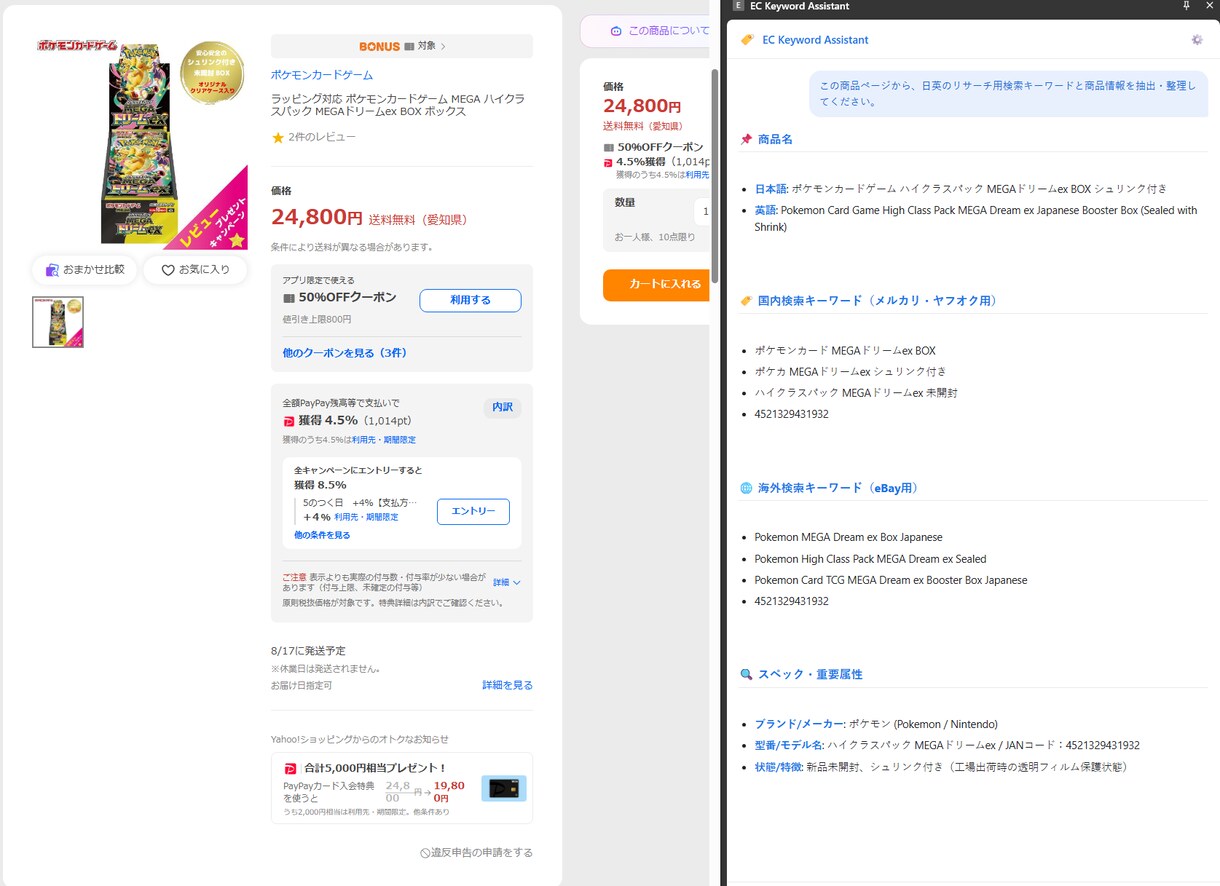
Task: Click the EC Keyword Assistant tag logo
Action: point(747,40)
